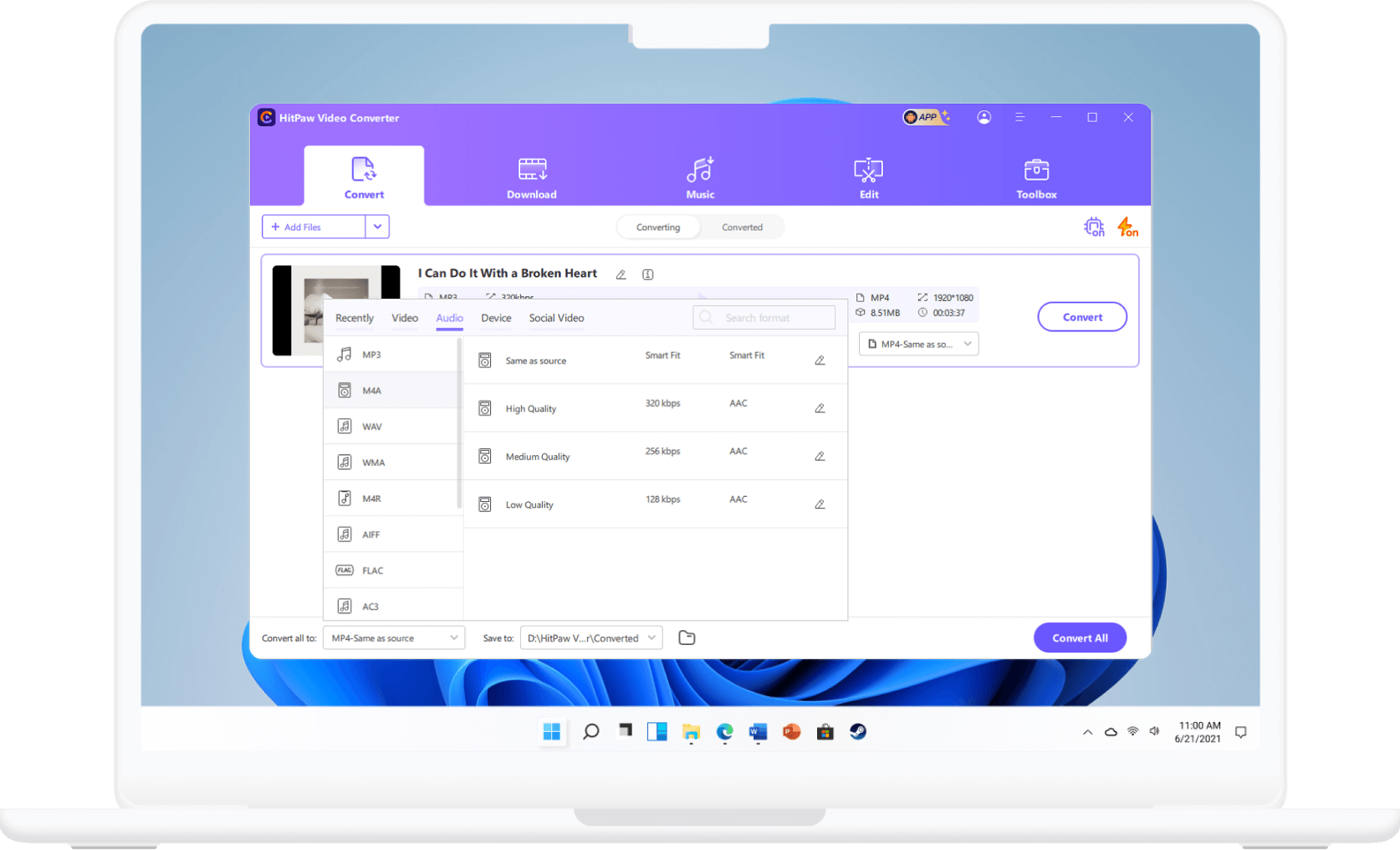The image size is (1400, 850).
Task: Select Medium Quality 256 kbps preset
Action: 655,456
